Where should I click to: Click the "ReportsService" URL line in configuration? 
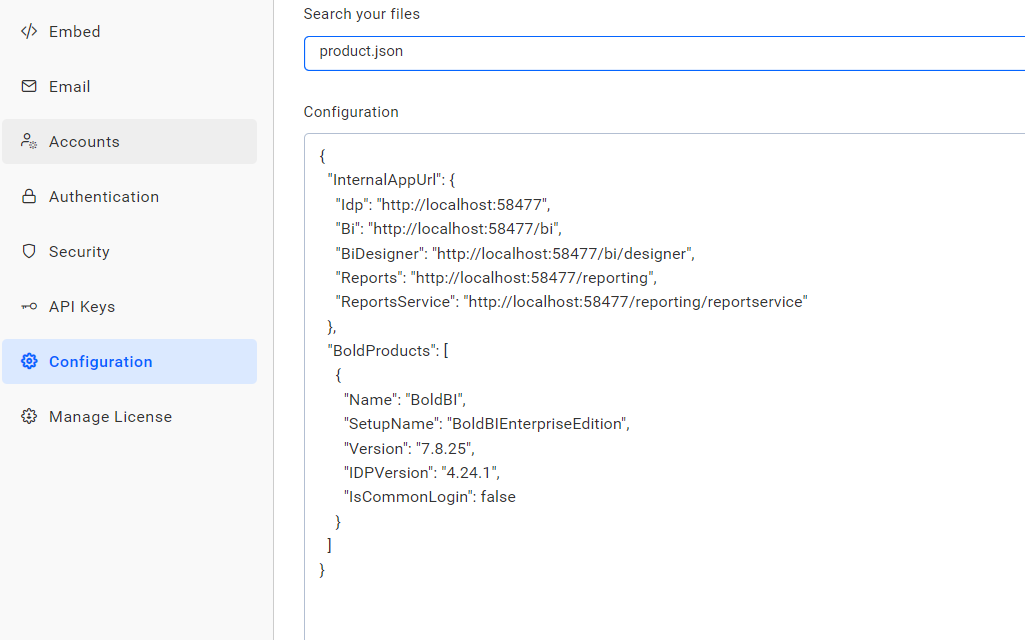click(x=570, y=302)
